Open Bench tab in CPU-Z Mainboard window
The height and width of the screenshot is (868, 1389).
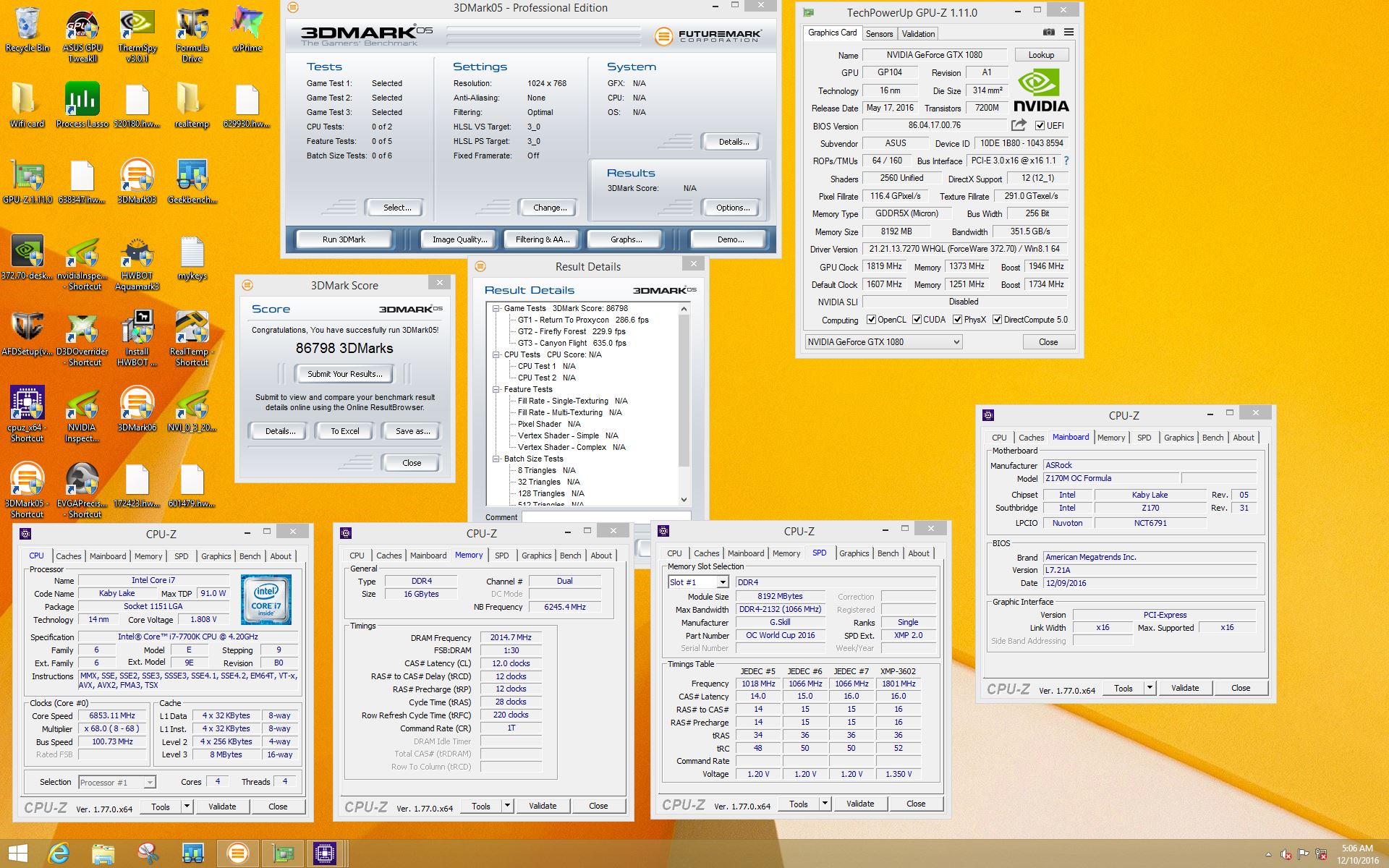click(x=1212, y=438)
